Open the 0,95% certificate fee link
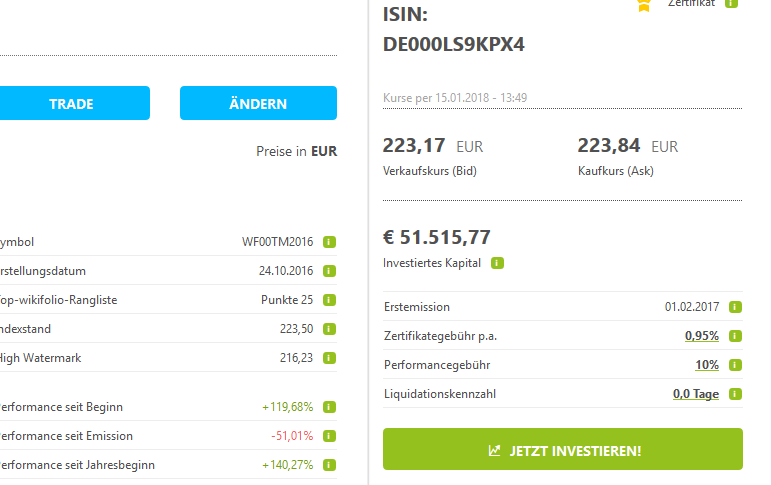The image size is (771, 485). tap(701, 336)
